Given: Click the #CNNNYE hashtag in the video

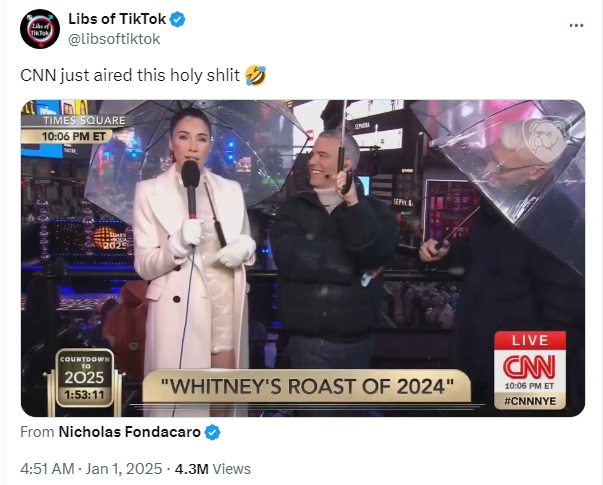Looking at the screenshot, I should 530,401.
